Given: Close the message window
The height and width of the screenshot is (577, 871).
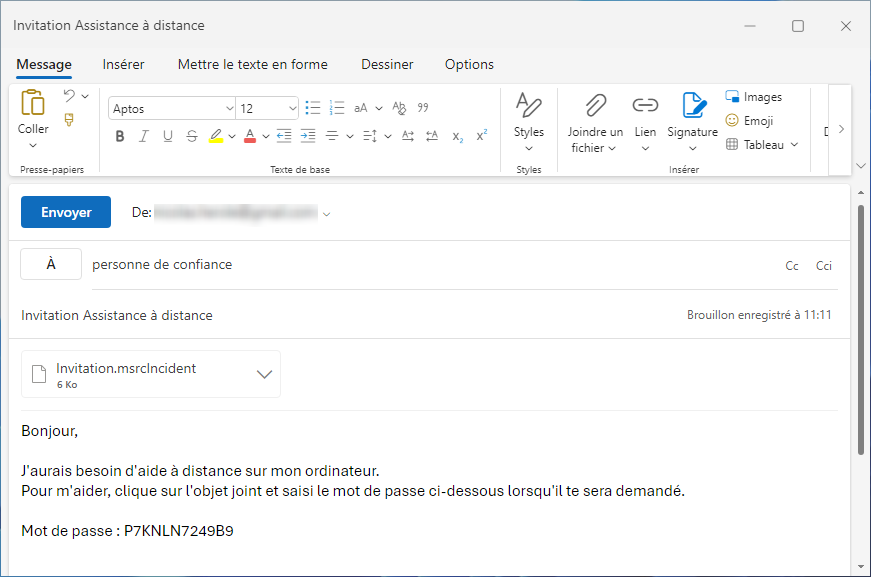Looking at the screenshot, I should 845,26.
